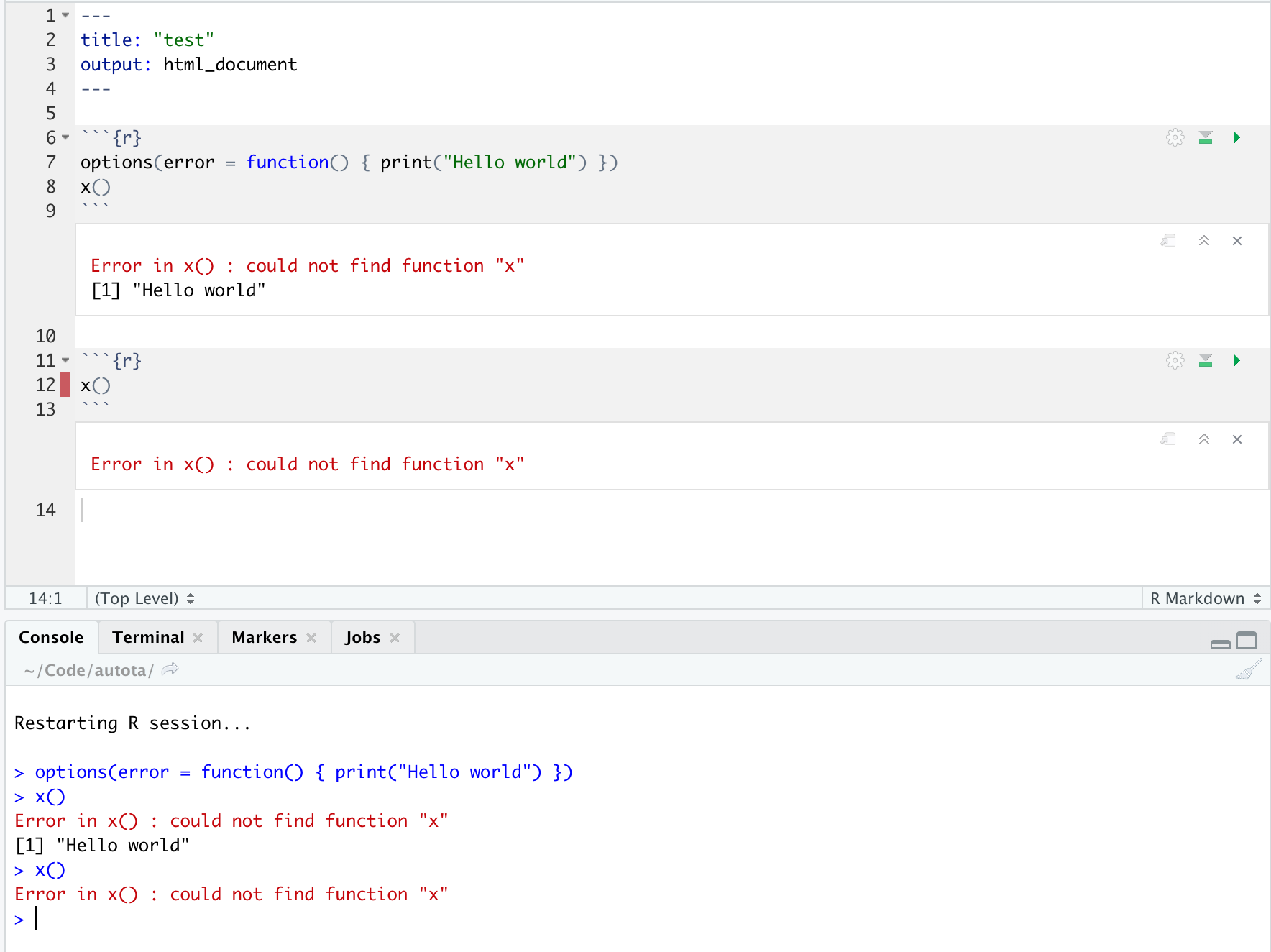Open the R Markdown file type dropdown
Viewport: 1271px width, 952px height.
pyautogui.click(x=1206, y=598)
